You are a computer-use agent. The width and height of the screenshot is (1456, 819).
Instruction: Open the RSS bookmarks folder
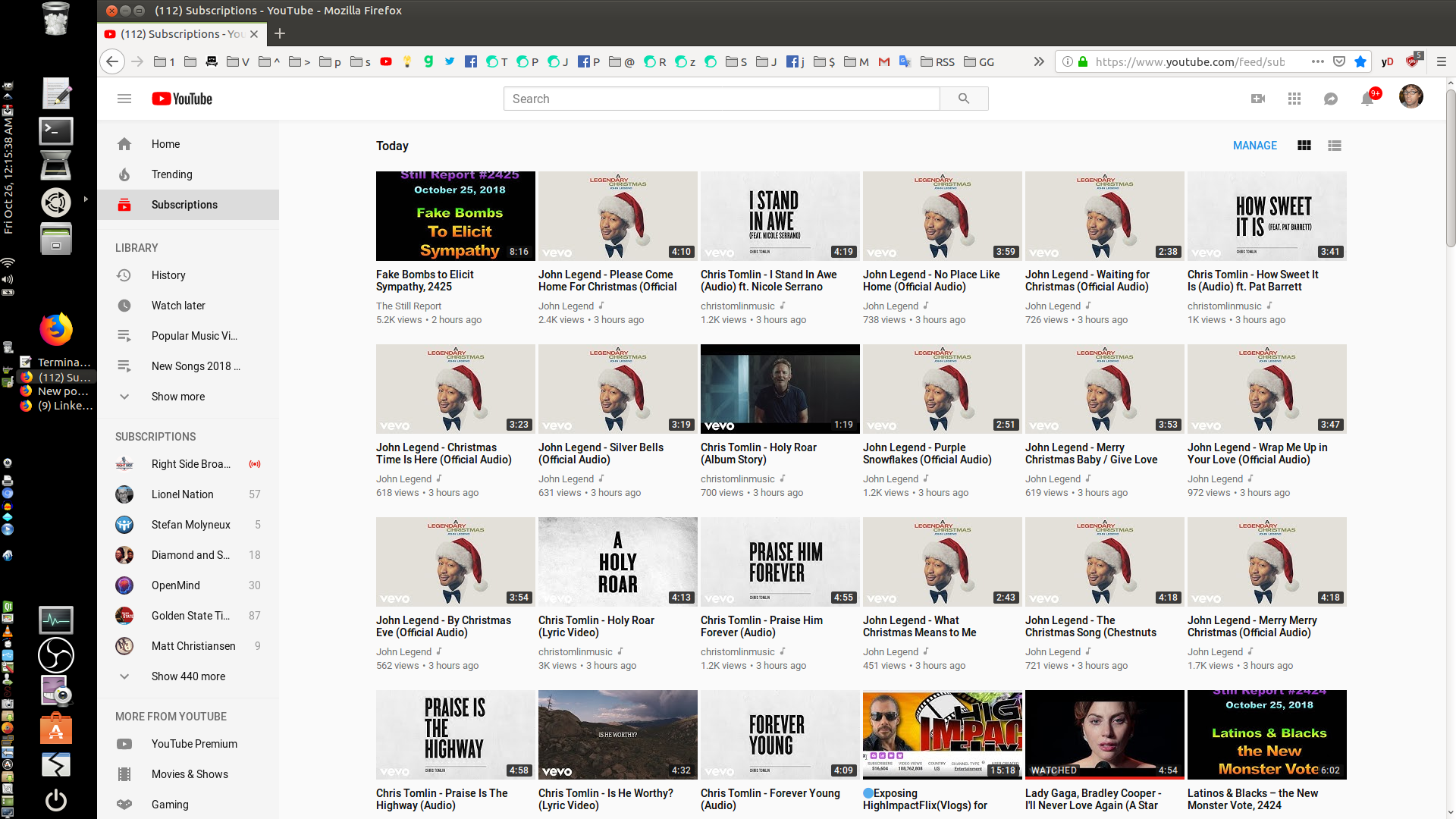click(937, 61)
